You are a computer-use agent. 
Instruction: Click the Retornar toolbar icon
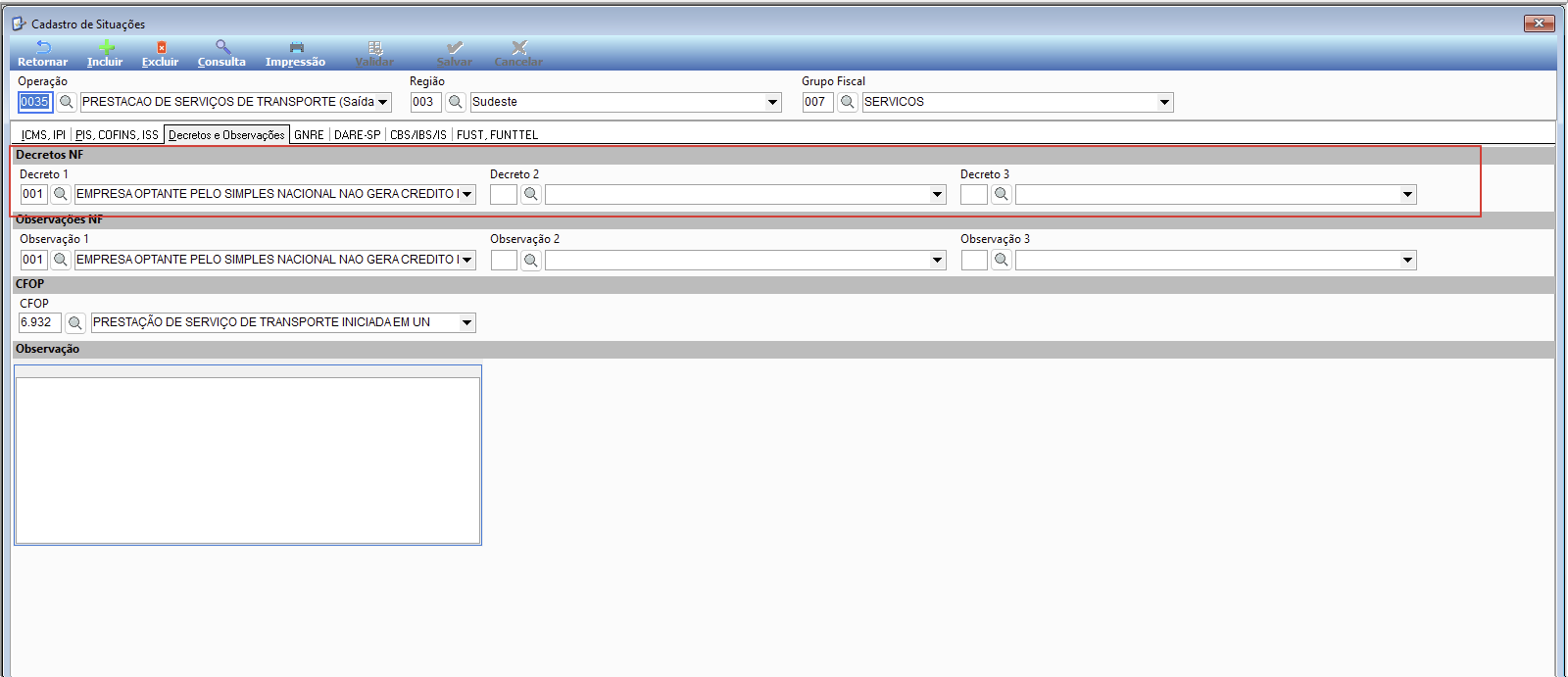pos(43,47)
